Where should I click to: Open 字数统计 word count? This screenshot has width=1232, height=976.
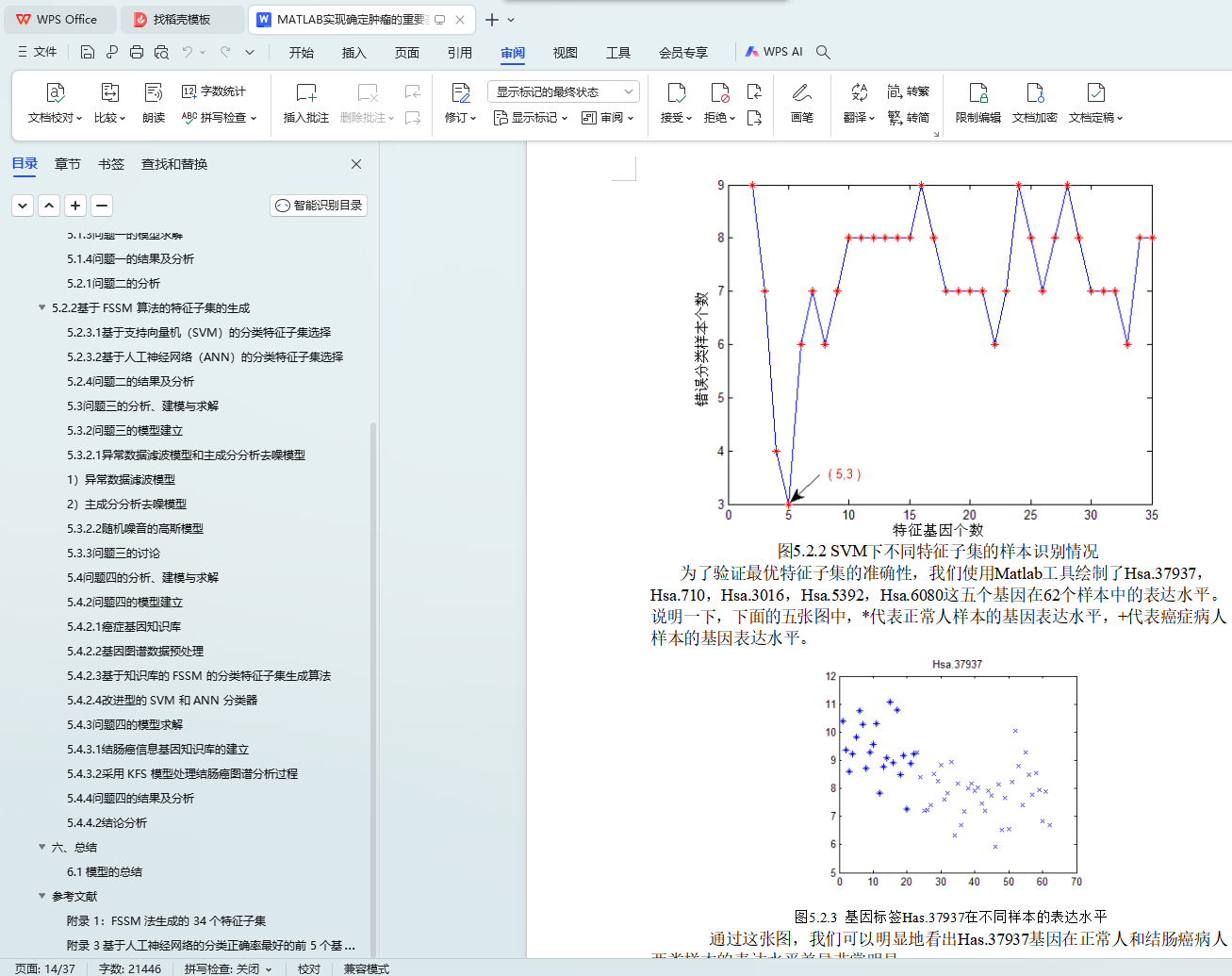(213, 91)
